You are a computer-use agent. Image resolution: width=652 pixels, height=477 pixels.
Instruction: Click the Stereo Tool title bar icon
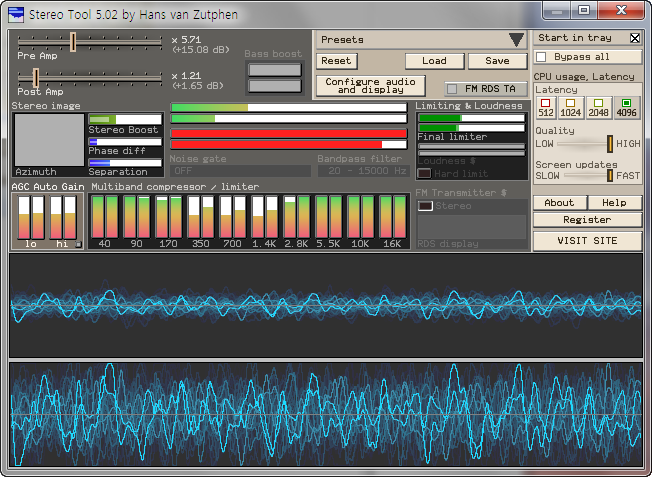[x=16, y=15]
